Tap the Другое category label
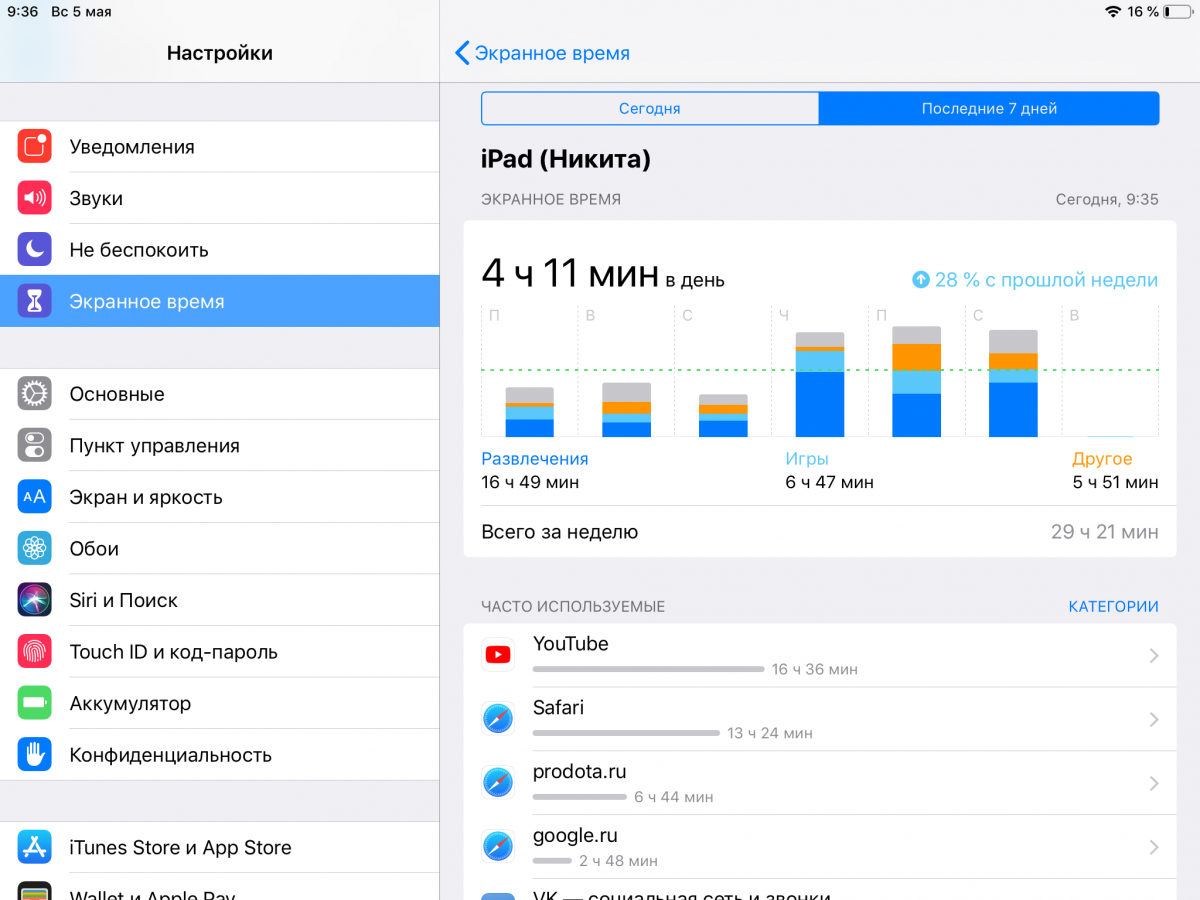 point(1102,459)
